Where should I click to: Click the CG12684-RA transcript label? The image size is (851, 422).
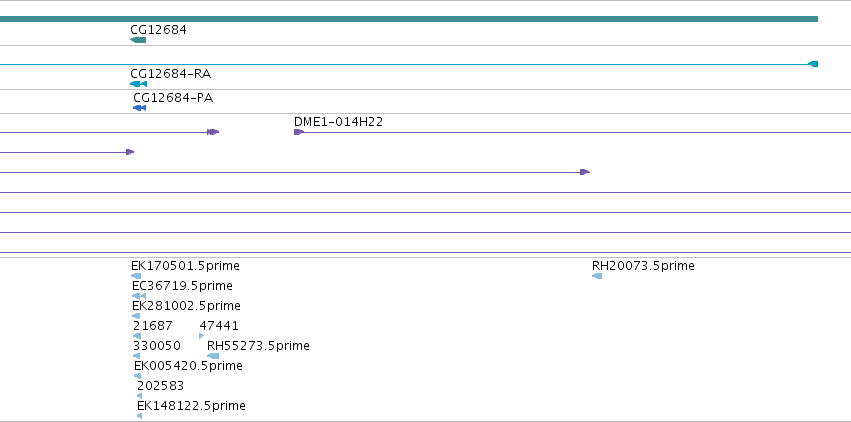coord(170,74)
